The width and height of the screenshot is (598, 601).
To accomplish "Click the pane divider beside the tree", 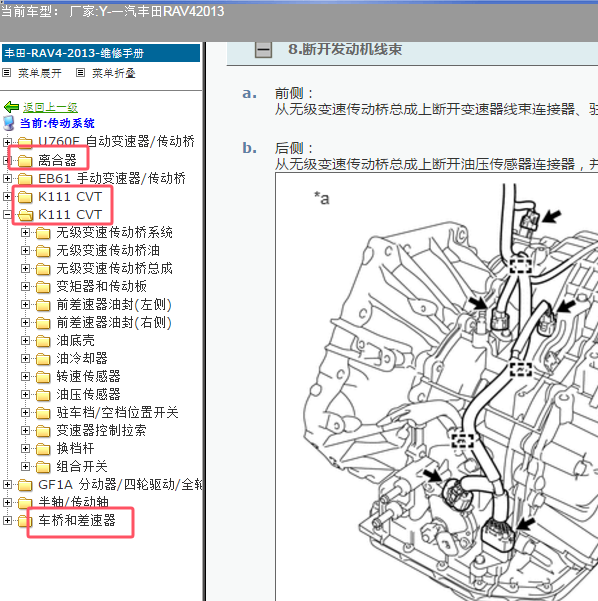I will [x=204, y=321].
